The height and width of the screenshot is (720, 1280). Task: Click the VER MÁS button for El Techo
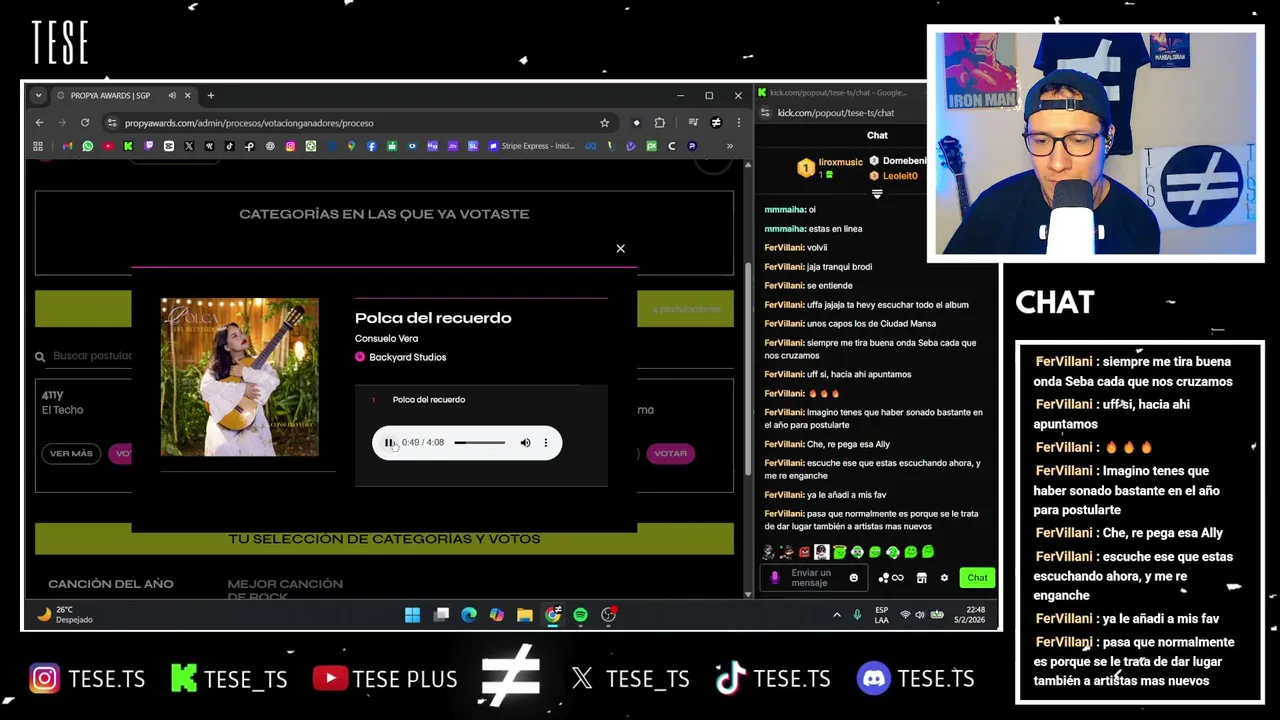[71, 453]
